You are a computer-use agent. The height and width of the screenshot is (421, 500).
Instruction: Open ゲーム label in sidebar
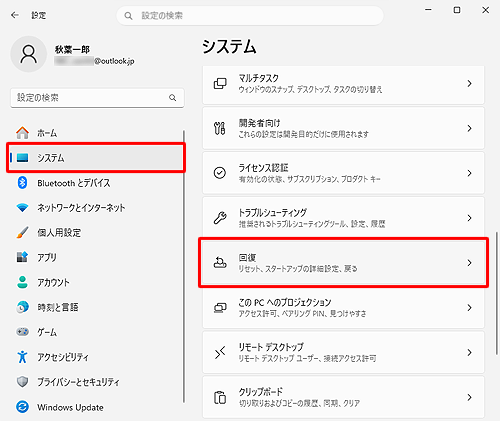pos(47,332)
